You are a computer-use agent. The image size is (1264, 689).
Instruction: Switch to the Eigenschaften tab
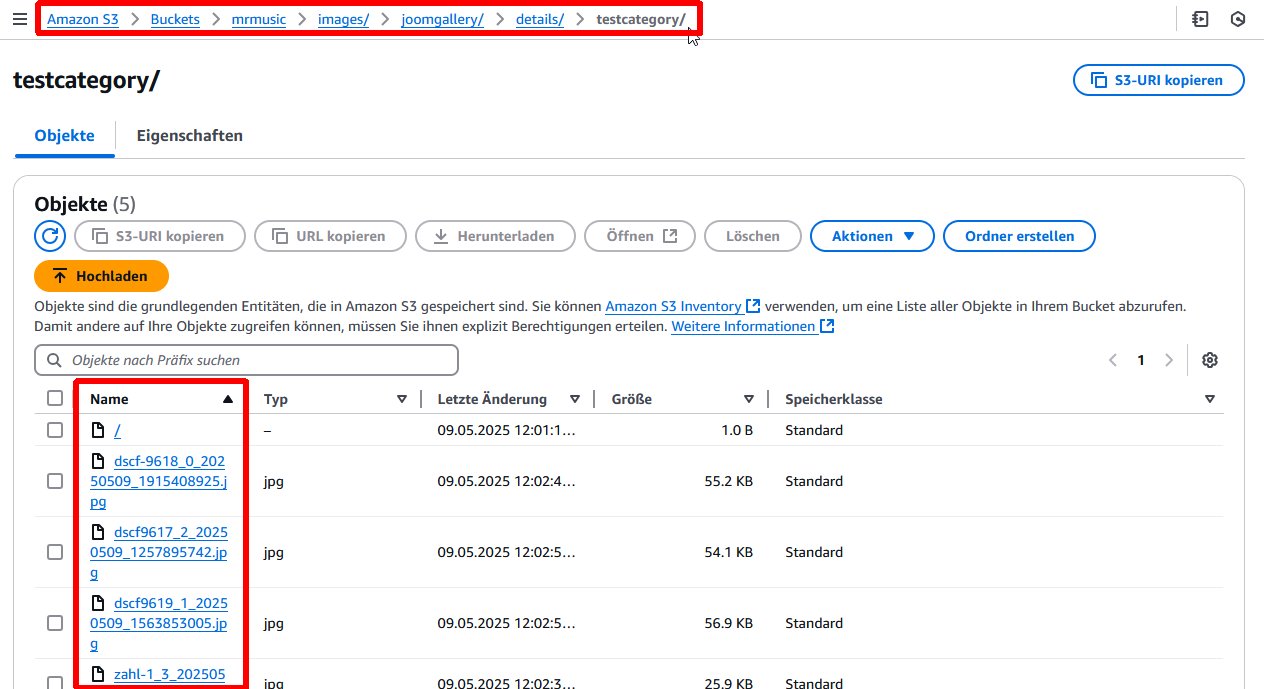click(190, 135)
